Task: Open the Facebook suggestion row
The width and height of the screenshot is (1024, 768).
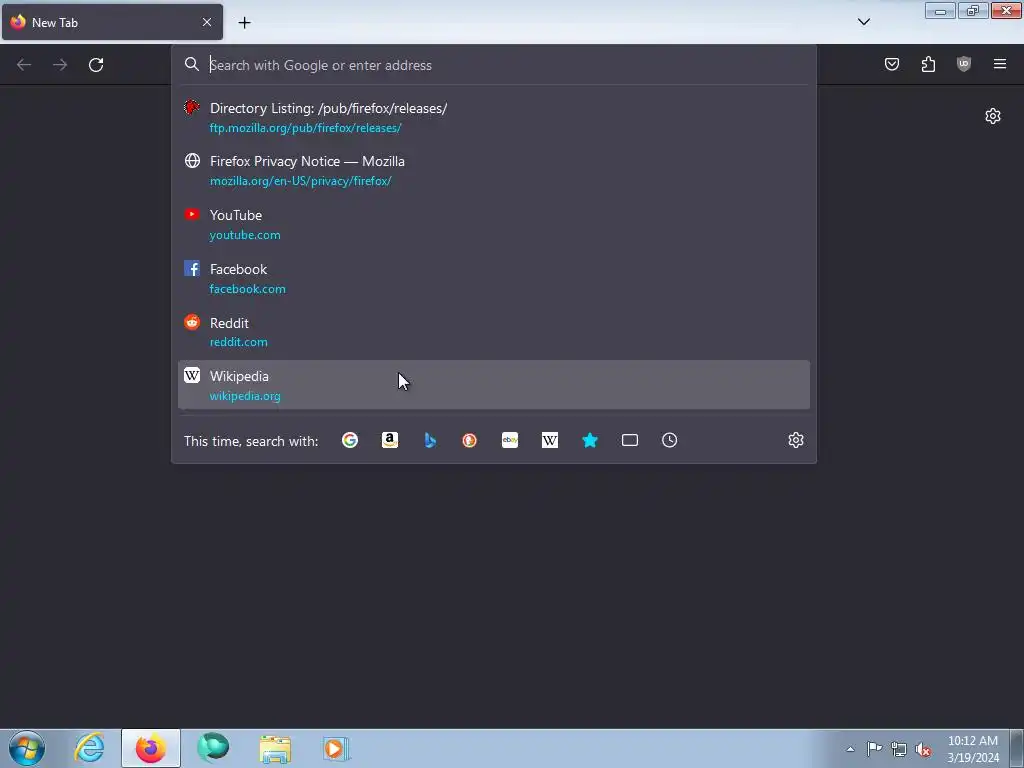Action: click(x=494, y=278)
